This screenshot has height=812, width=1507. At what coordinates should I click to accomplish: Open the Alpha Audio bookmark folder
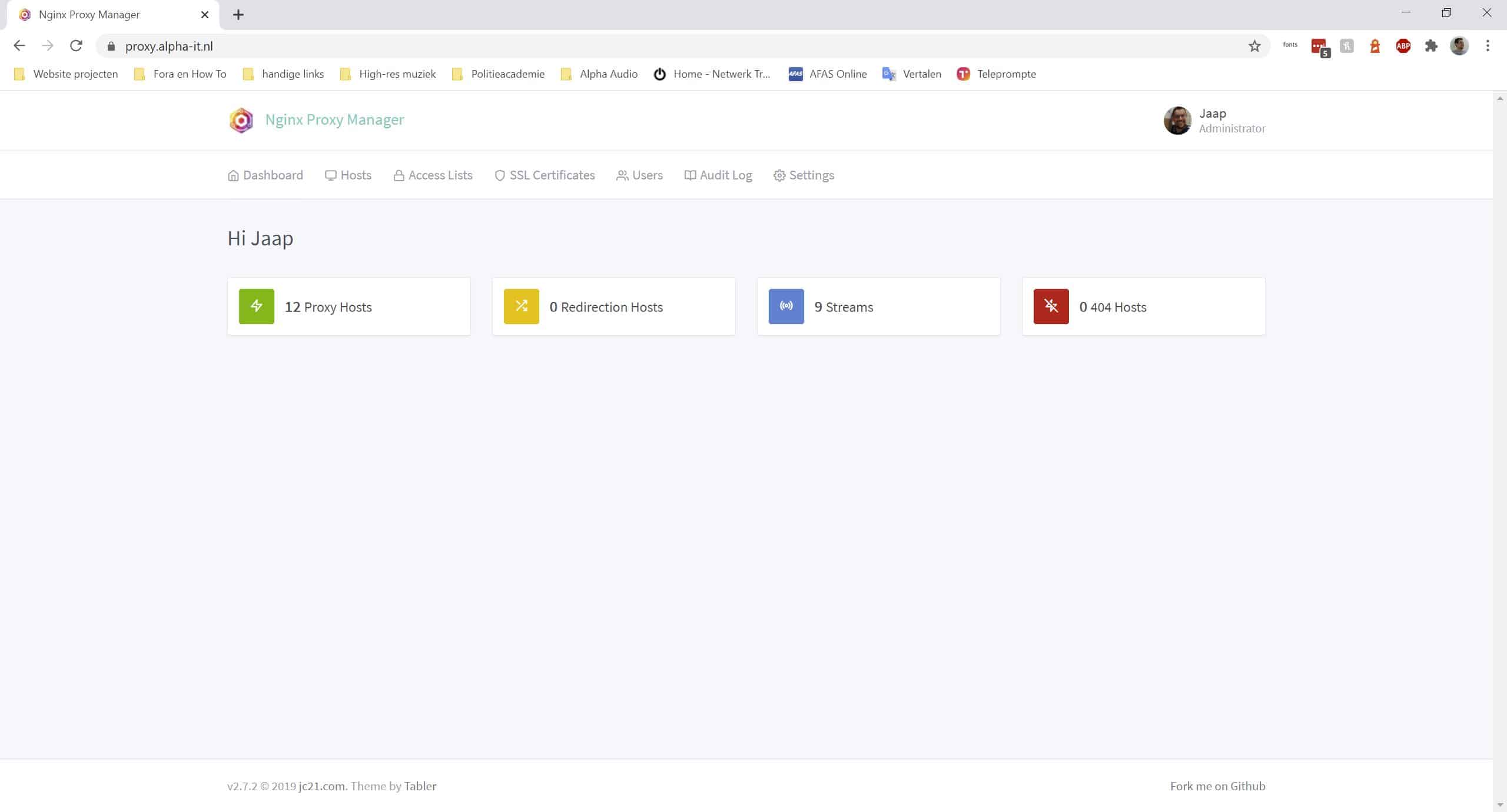point(599,74)
